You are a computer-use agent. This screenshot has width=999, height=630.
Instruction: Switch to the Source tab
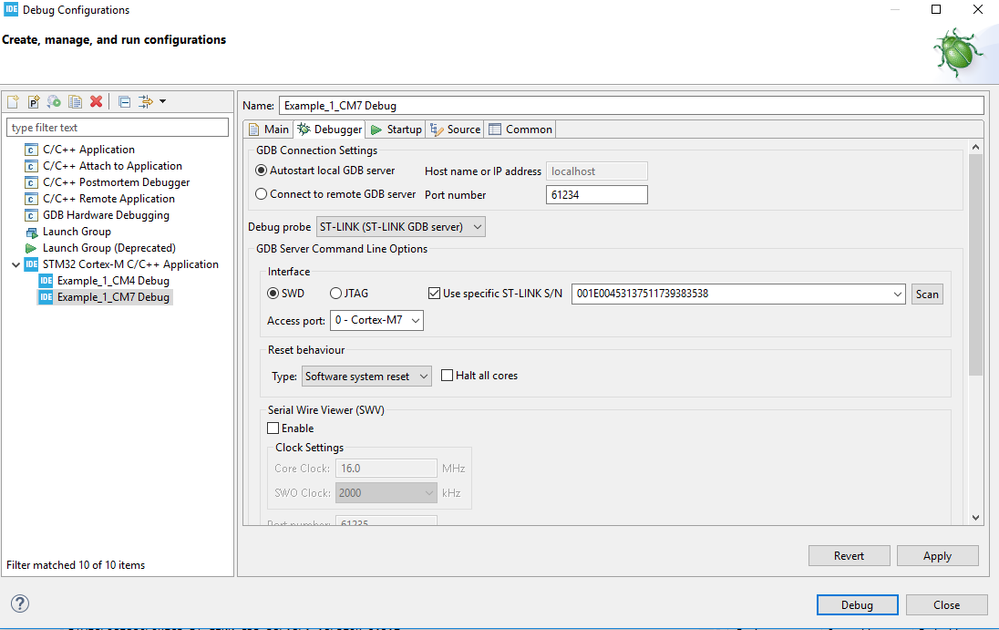(x=455, y=129)
